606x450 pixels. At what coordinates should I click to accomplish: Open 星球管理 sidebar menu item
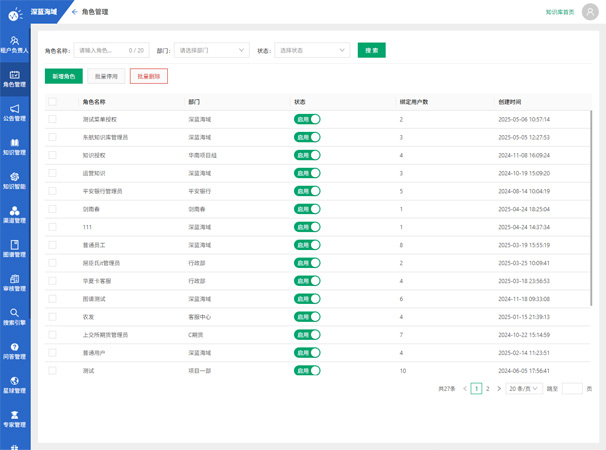[x=14, y=384]
